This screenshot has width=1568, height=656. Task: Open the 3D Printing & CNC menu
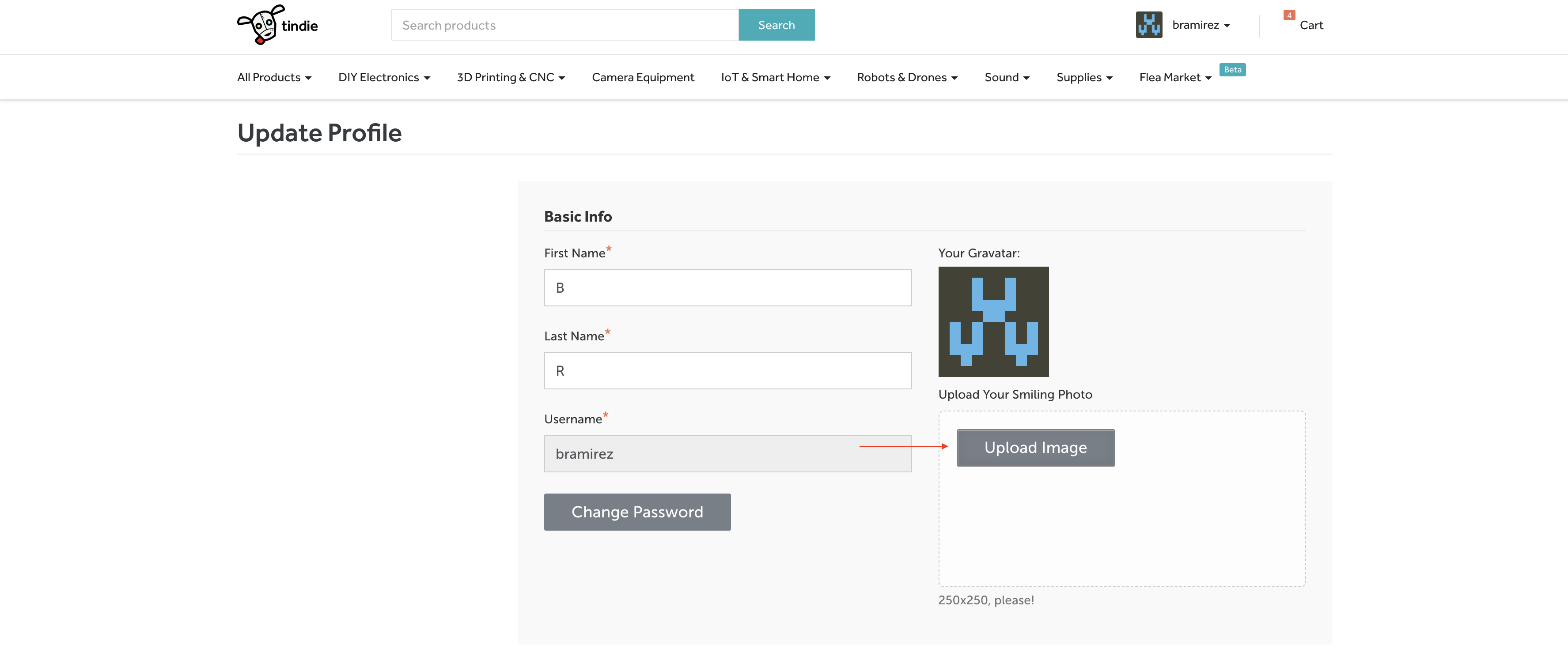510,77
